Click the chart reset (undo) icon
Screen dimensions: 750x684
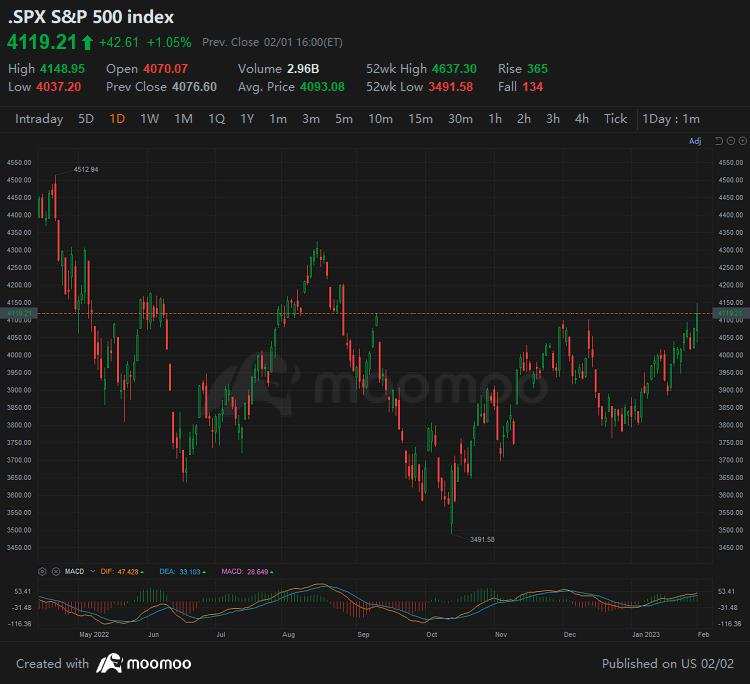pos(718,141)
